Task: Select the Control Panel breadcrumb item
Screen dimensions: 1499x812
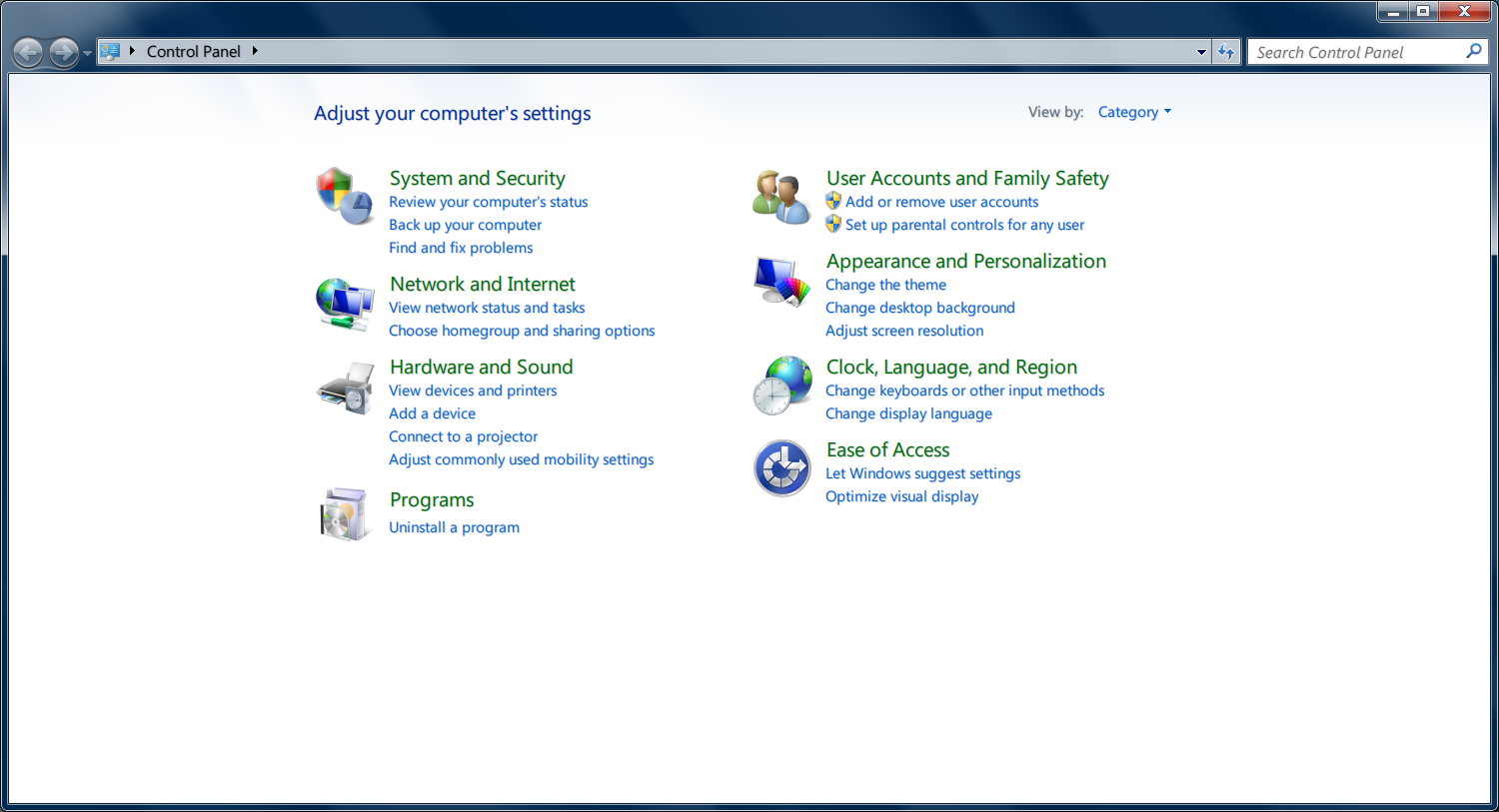Action: point(194,52)
